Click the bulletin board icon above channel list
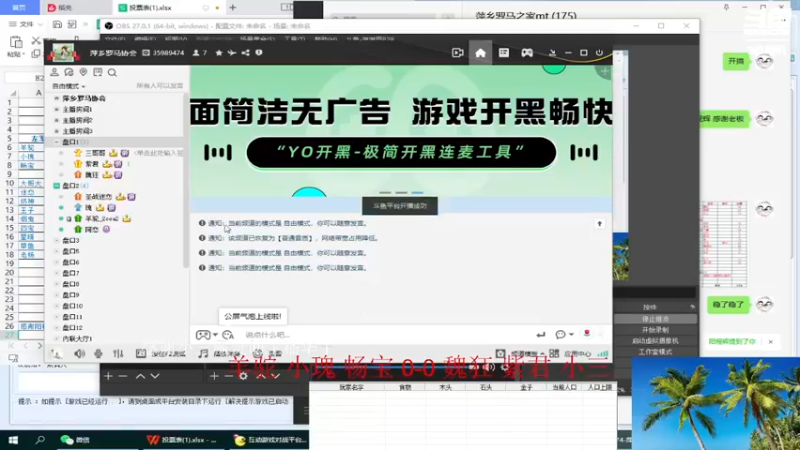800x450 pixels. tap(97, 72)
